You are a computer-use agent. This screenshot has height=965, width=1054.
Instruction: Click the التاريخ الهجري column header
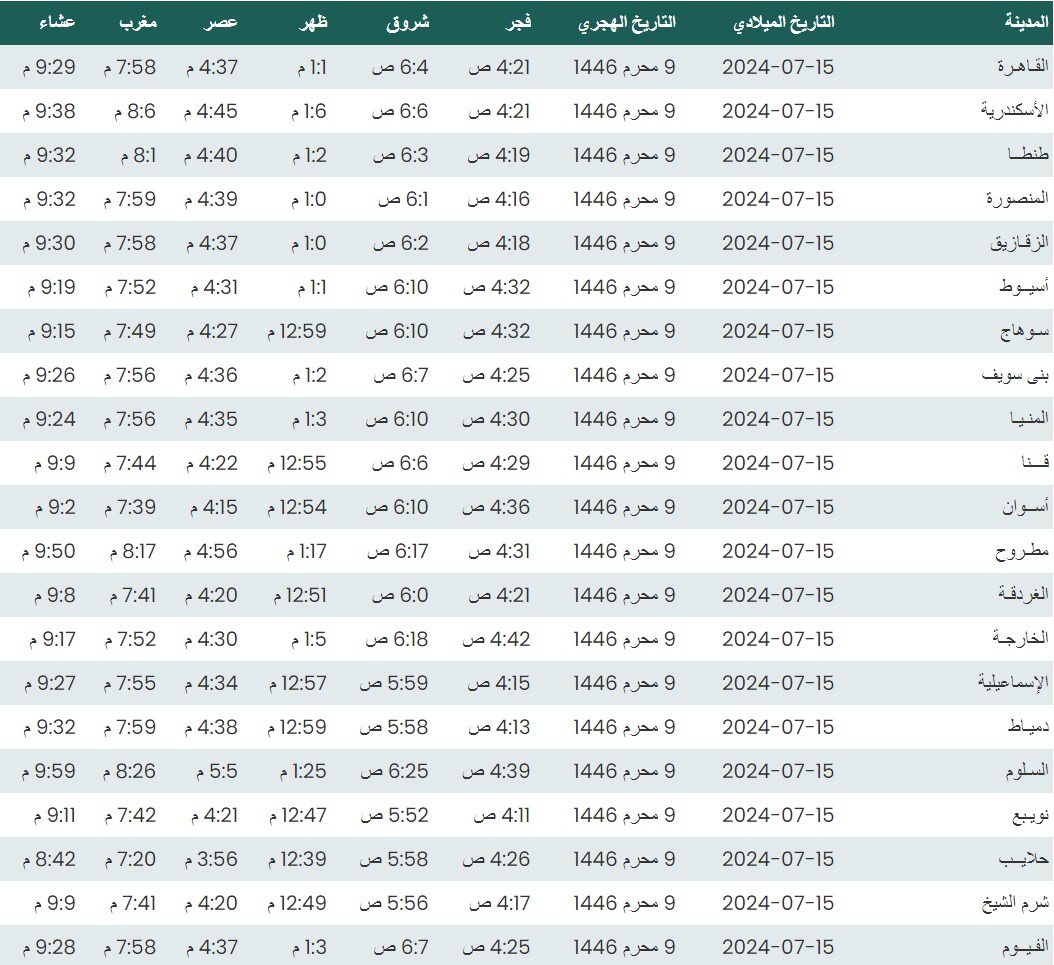[x=626, y=22]
